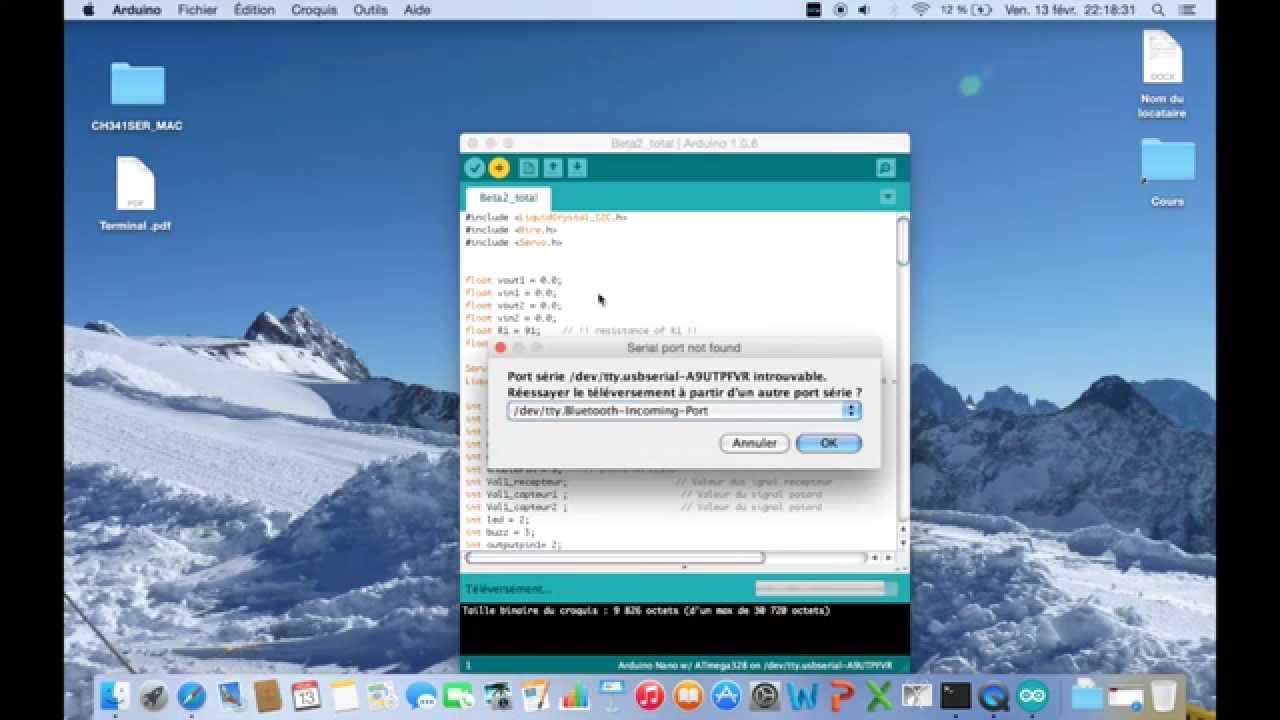1280x720 pixels.
Task: Open iTunes music note icon in Dock
Action: (650, 695)
